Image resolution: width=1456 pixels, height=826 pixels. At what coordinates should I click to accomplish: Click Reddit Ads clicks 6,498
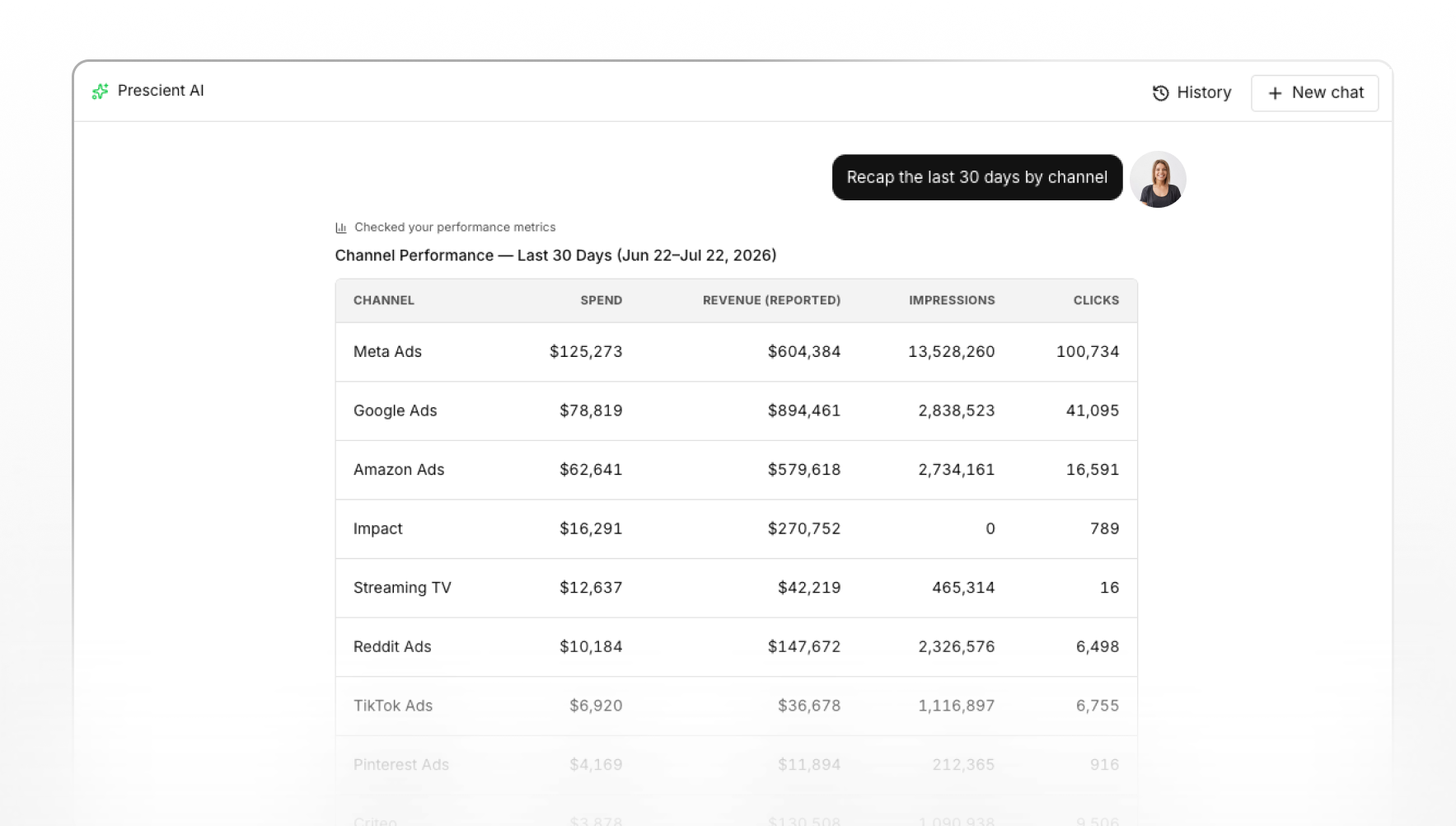click(1098, 647)
